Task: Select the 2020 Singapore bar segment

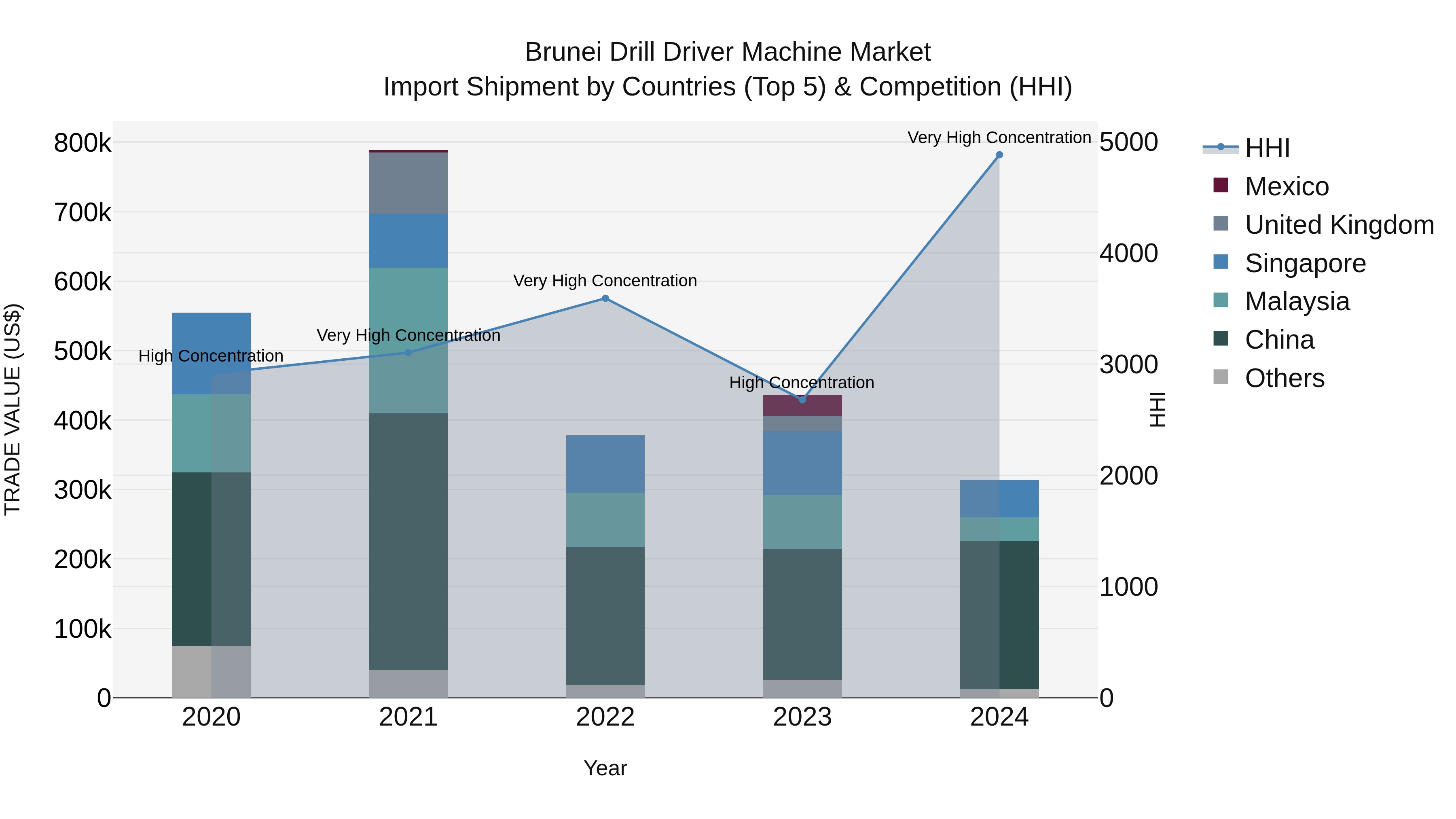Action: pyautogui.click(x=212, y=353)
